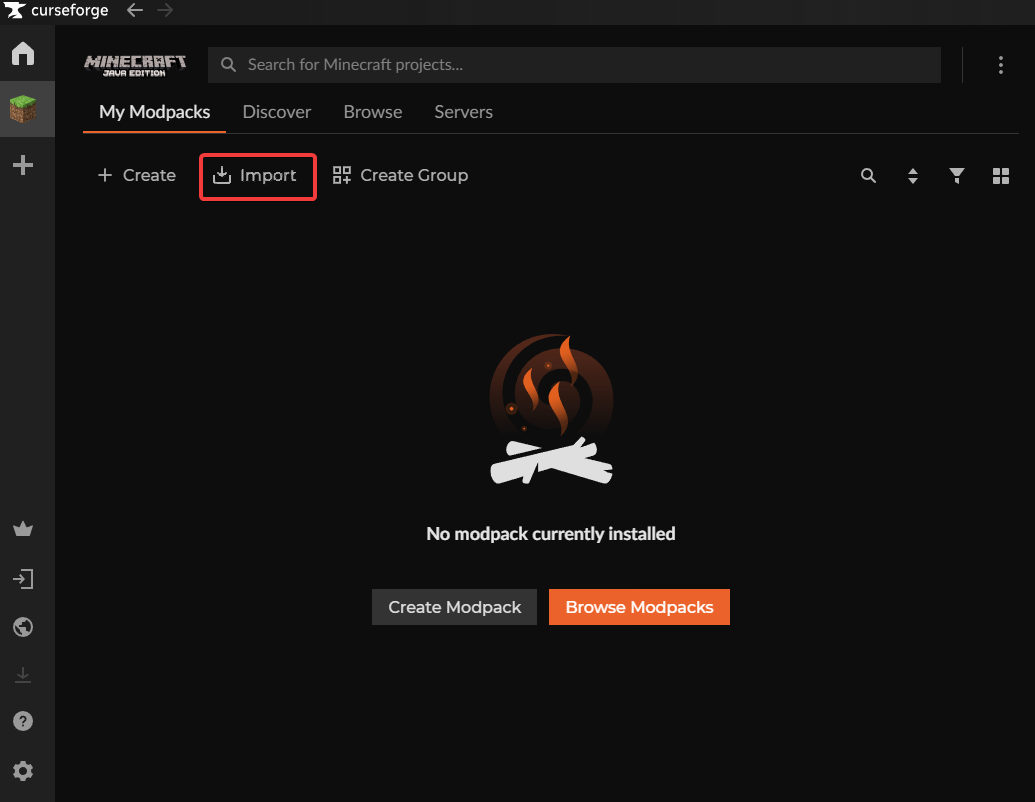Open the globe language icon

coord(23,627)
